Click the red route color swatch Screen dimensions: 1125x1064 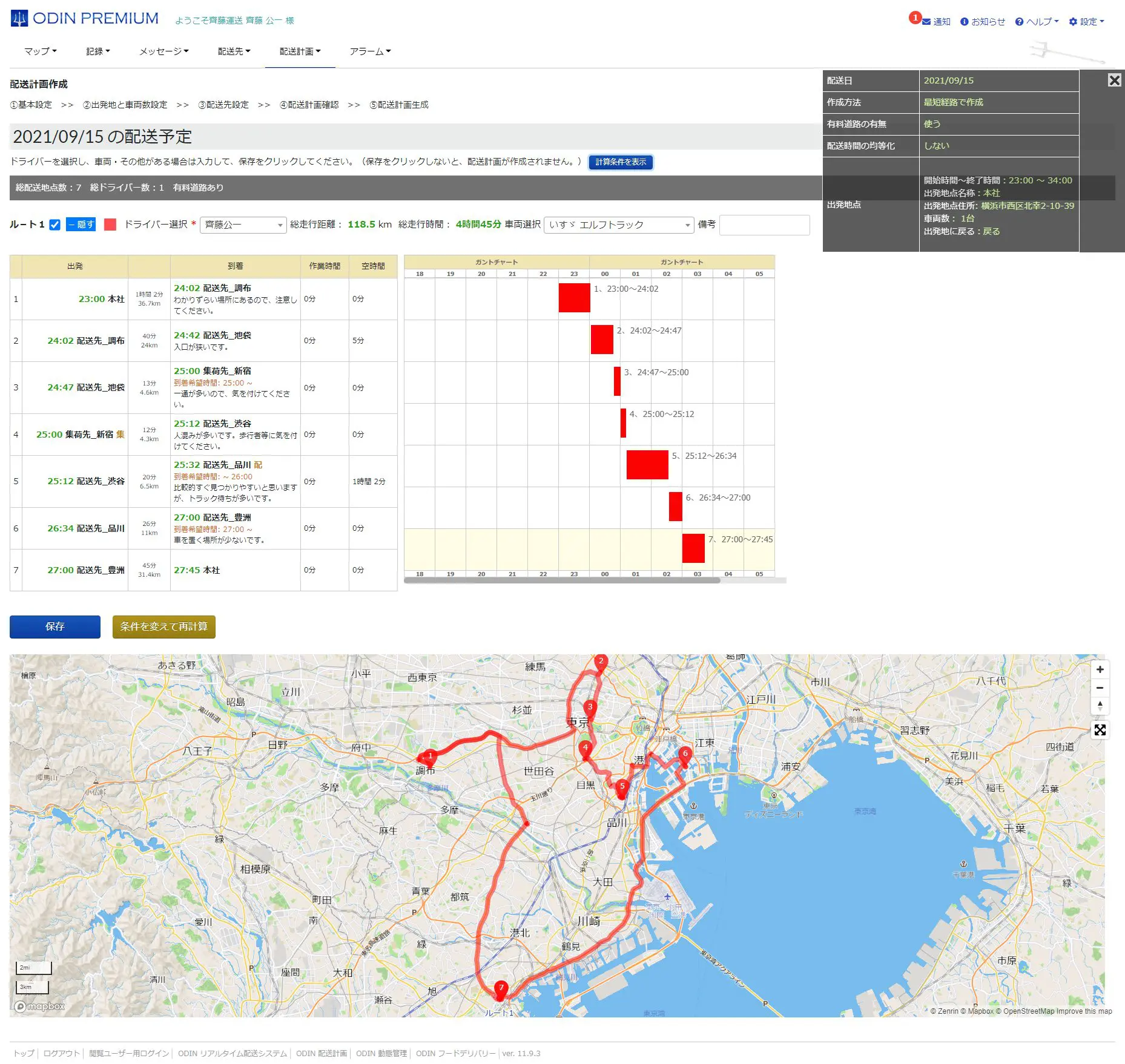[110, 225]
